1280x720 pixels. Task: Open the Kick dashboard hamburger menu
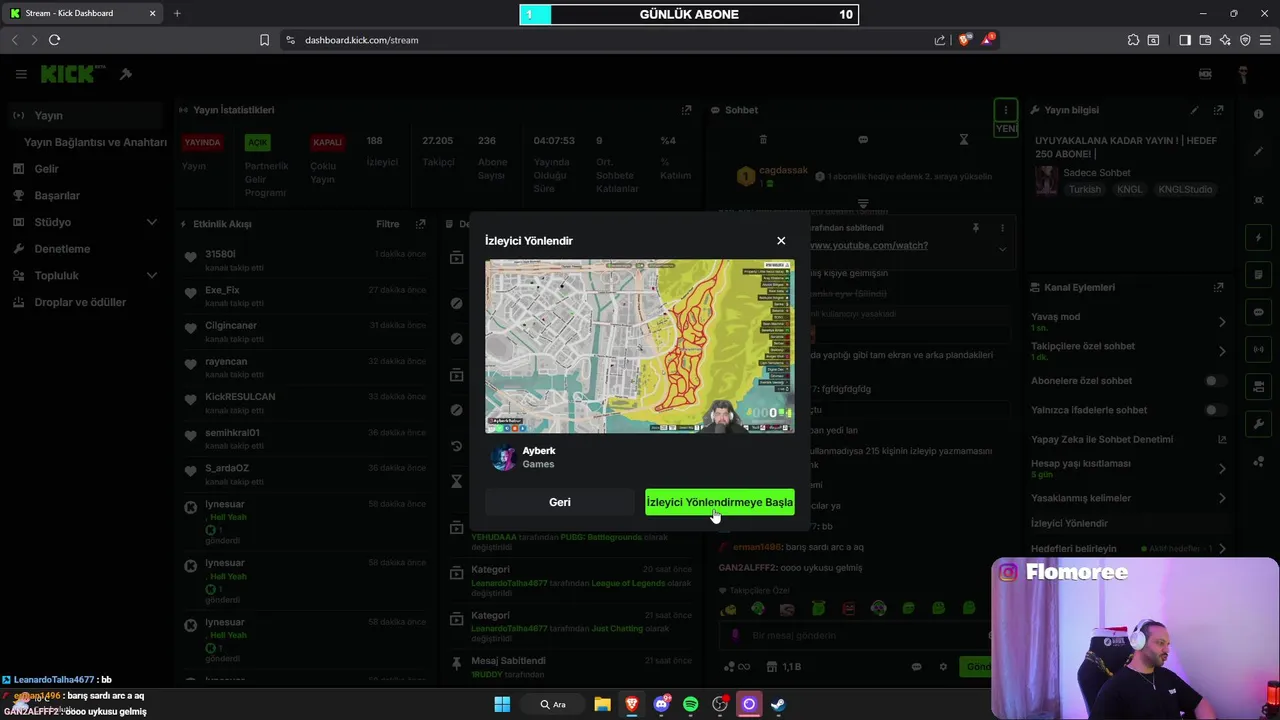point(21,74)
